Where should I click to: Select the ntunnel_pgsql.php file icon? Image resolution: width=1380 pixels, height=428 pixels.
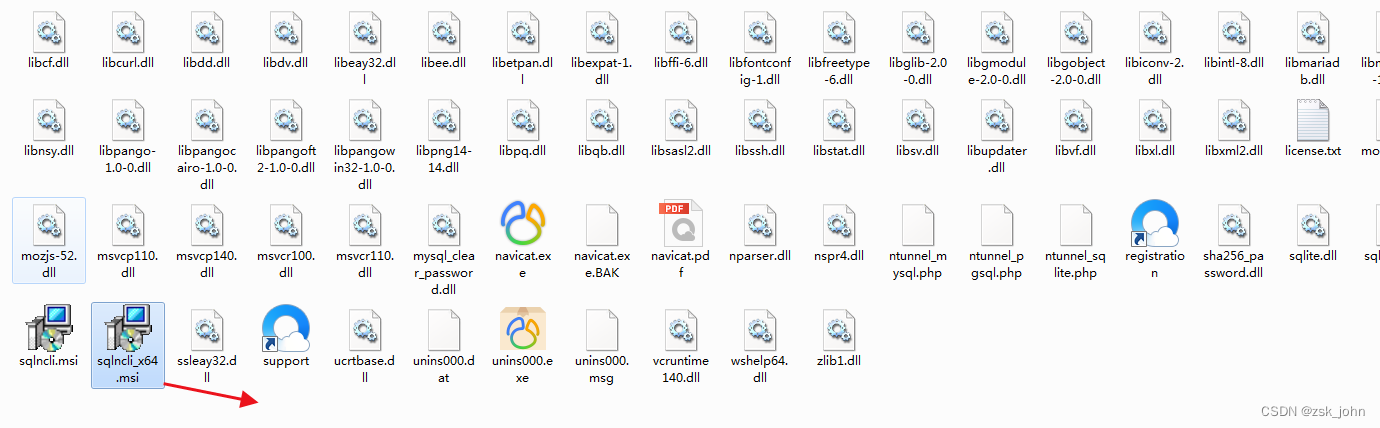click(996, 224)
